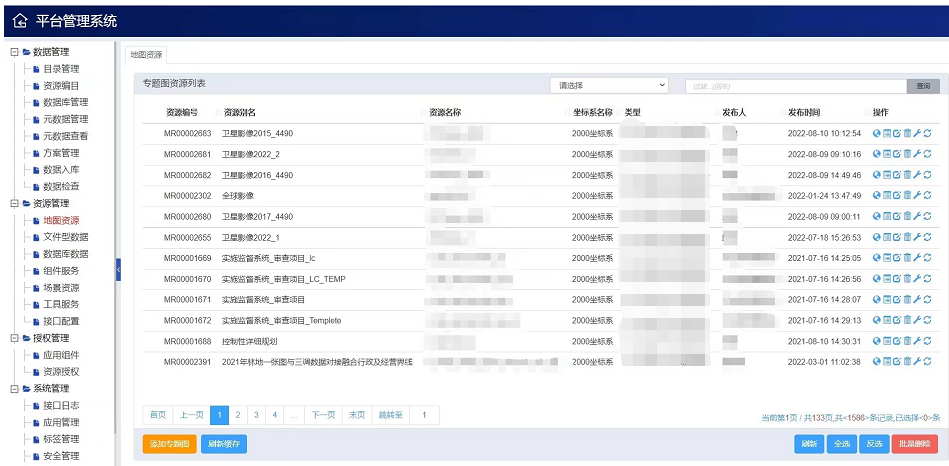
Task: Collapse the 系统管理 tree node
Action: [15, 389]
